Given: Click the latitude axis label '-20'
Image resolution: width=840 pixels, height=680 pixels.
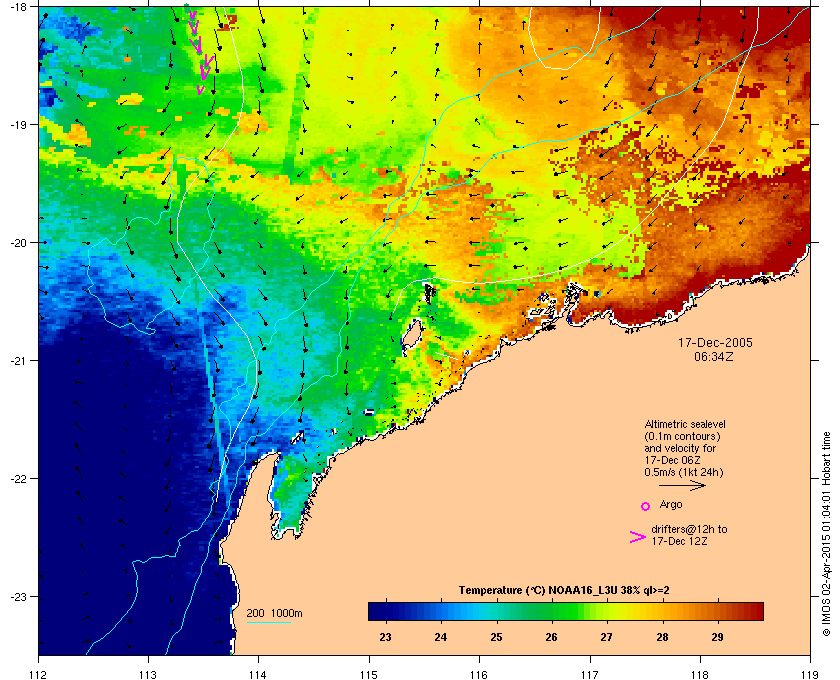Looking at the screenshot, I should (x=18, y=242).
